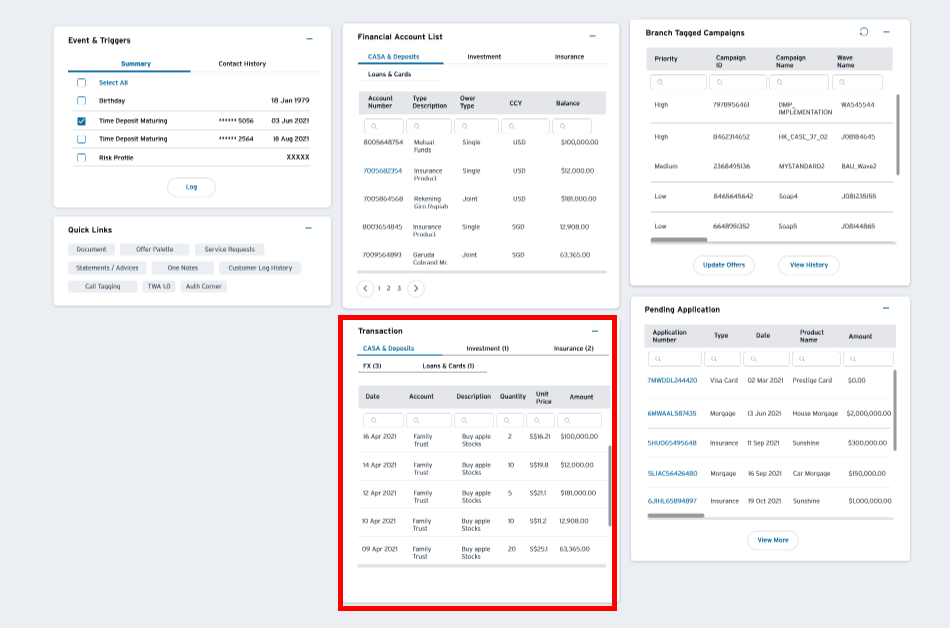Collapse the Event & Triggers panel
Screen dimensions: 950x628
[309, 40]
